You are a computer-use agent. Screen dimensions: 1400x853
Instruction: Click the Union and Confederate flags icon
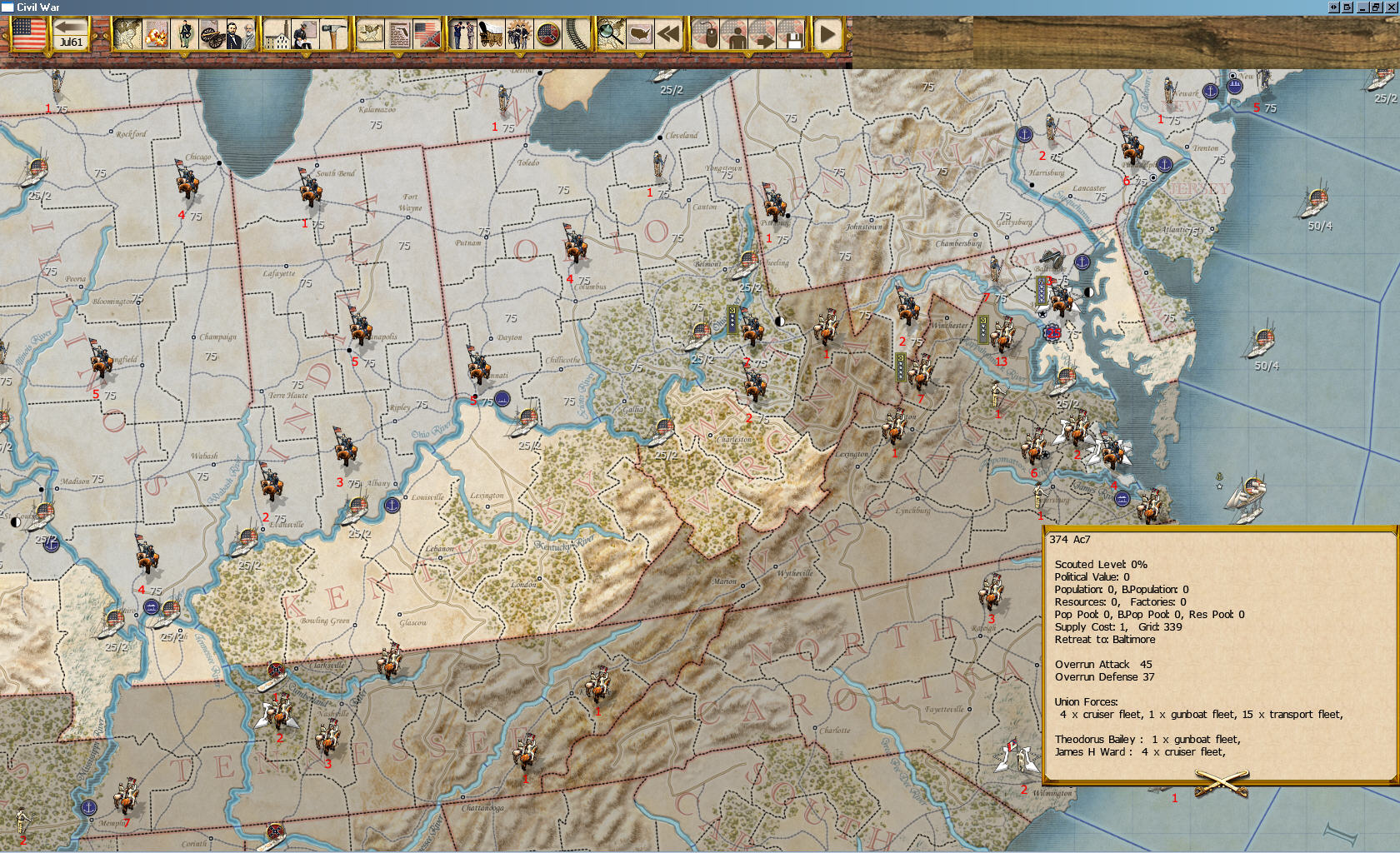[427, 35]
